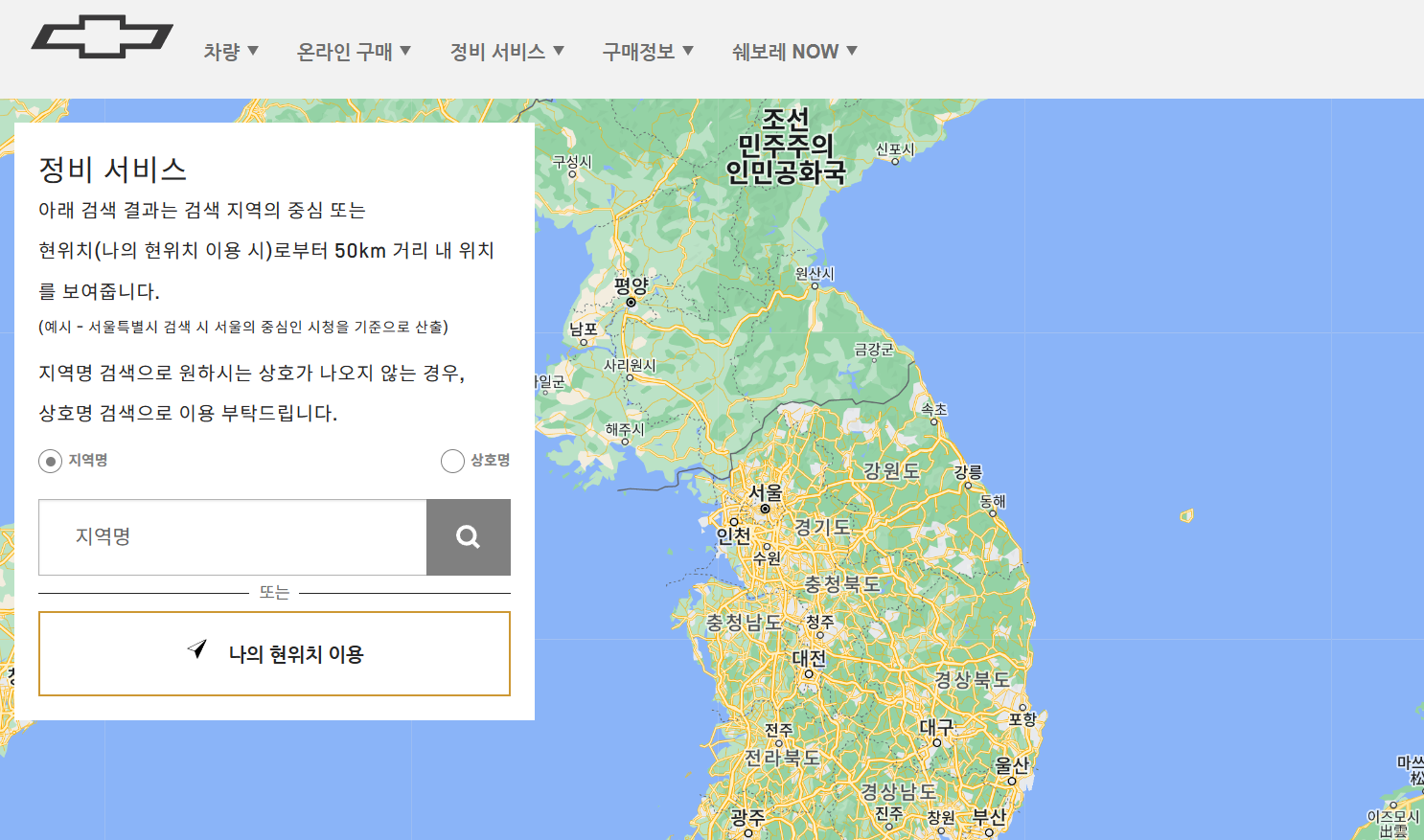The image size is (1424, 840).
Task: Click the location arrow icon beside 나의 현위치 이용
Action: coord(197,650)
